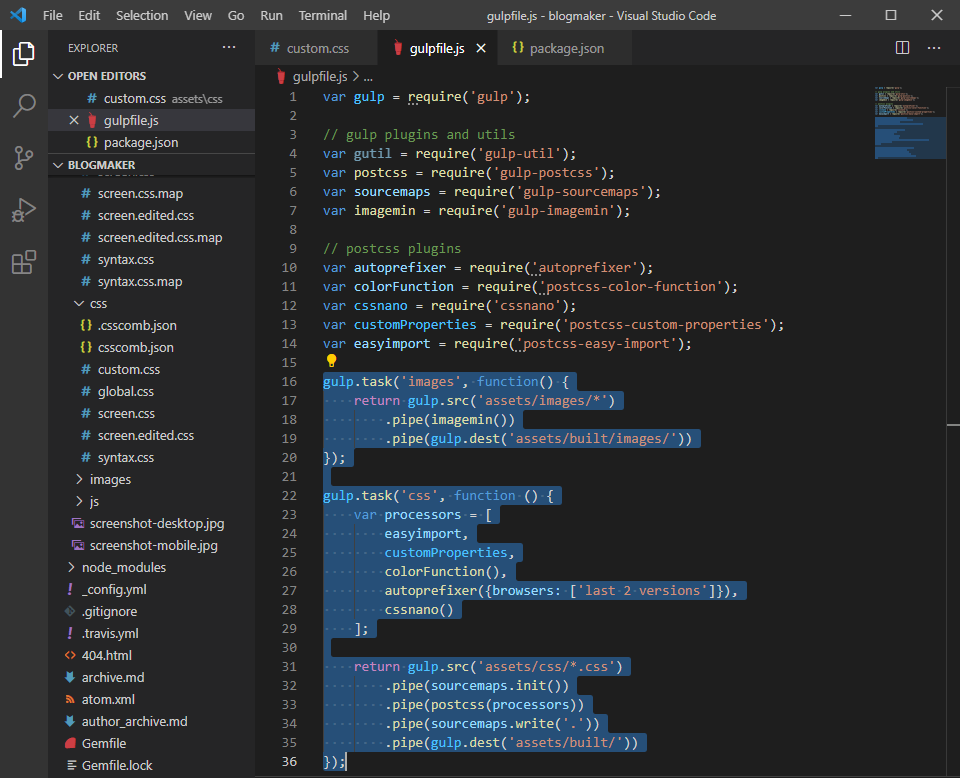Click the cursor end at line 36

pos(347,761)
